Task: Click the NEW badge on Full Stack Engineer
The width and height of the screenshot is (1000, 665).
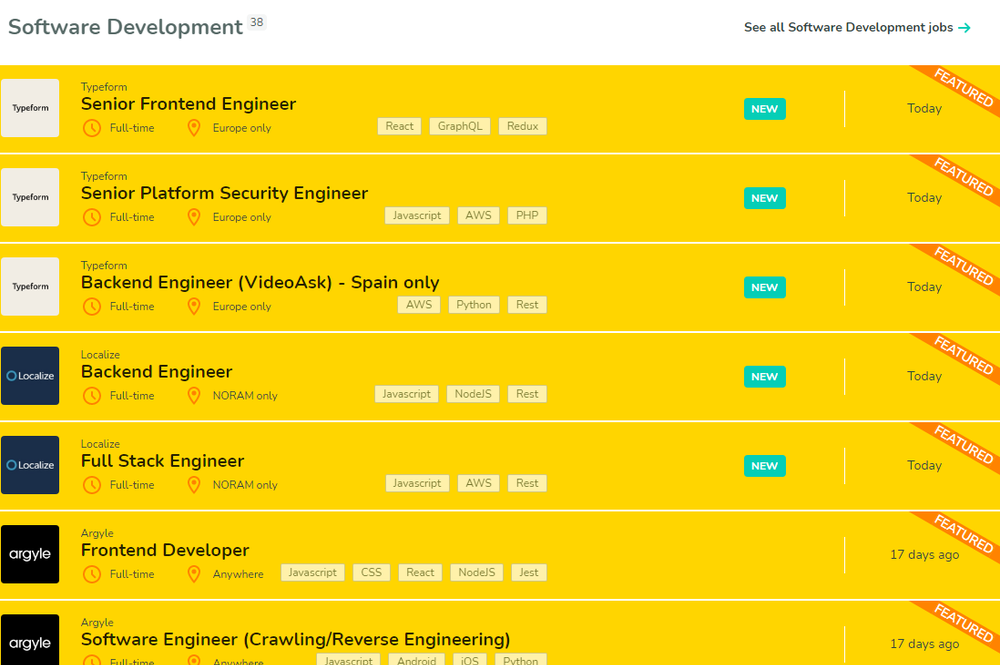Action: tap(765, 466)
